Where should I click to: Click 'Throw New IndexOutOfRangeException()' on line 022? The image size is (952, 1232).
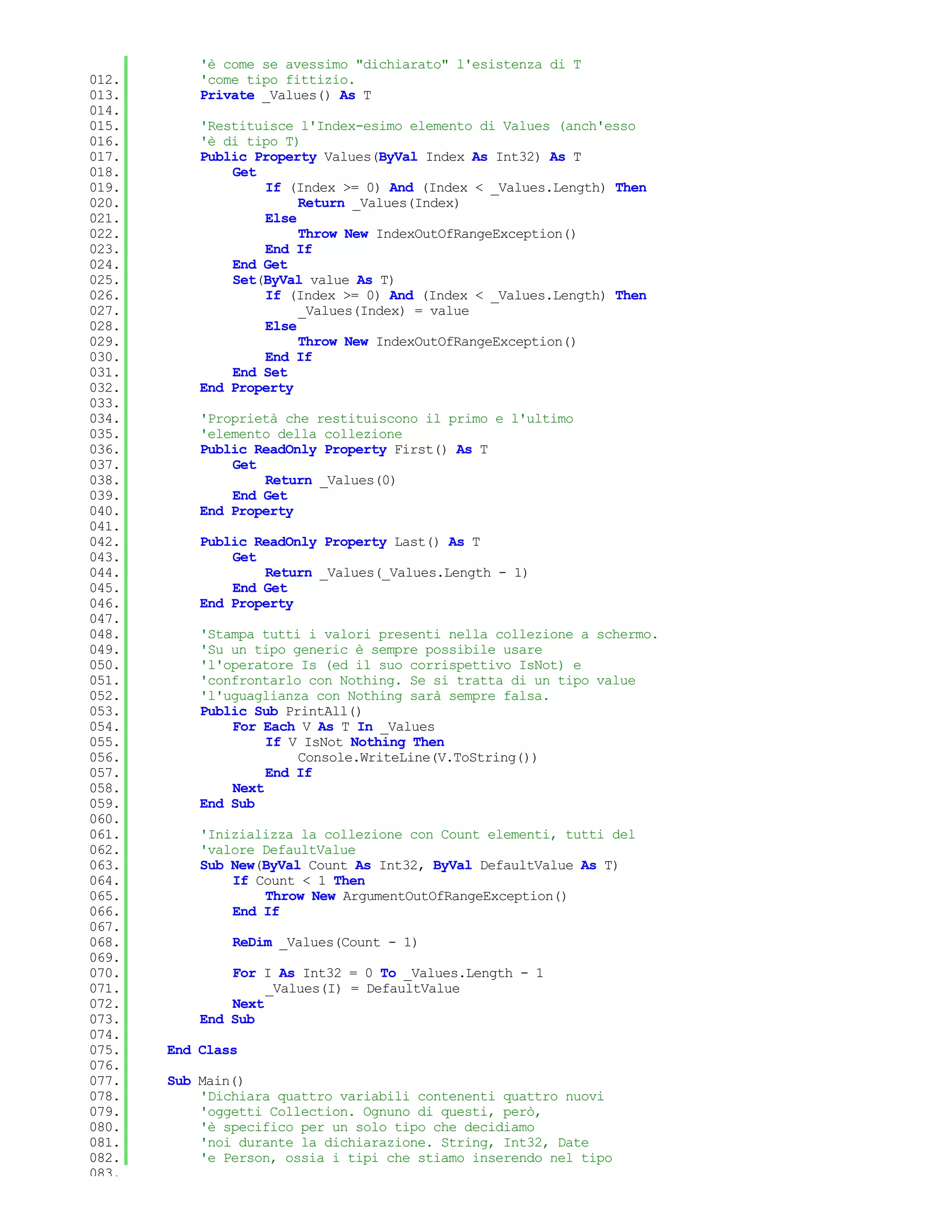point(436,234)
